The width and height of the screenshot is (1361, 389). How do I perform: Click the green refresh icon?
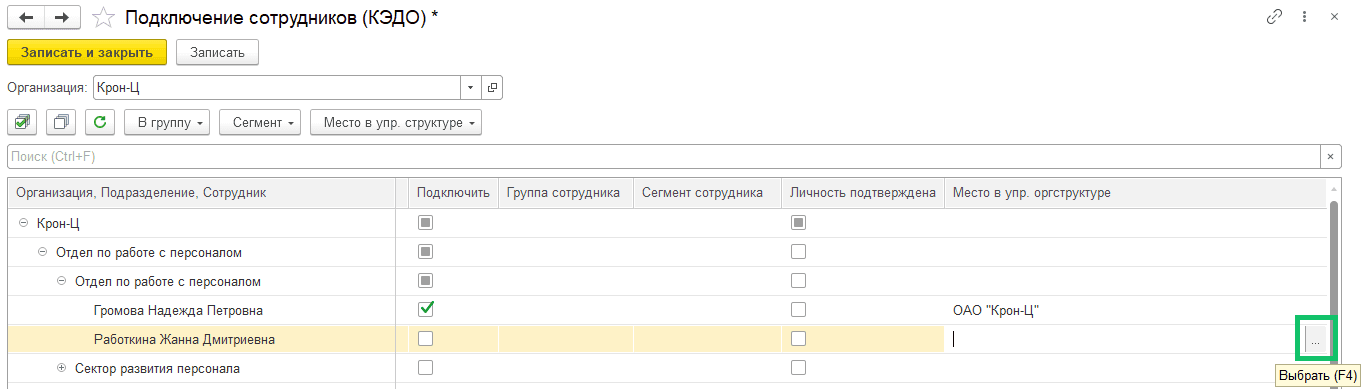point(99,123)
